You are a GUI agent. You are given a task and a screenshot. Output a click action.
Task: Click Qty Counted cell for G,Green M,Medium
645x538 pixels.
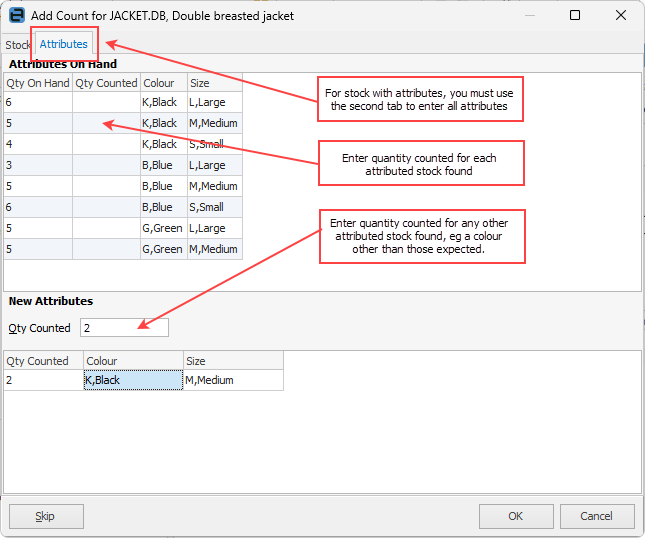pyautogui.click(x=106, y=249)
